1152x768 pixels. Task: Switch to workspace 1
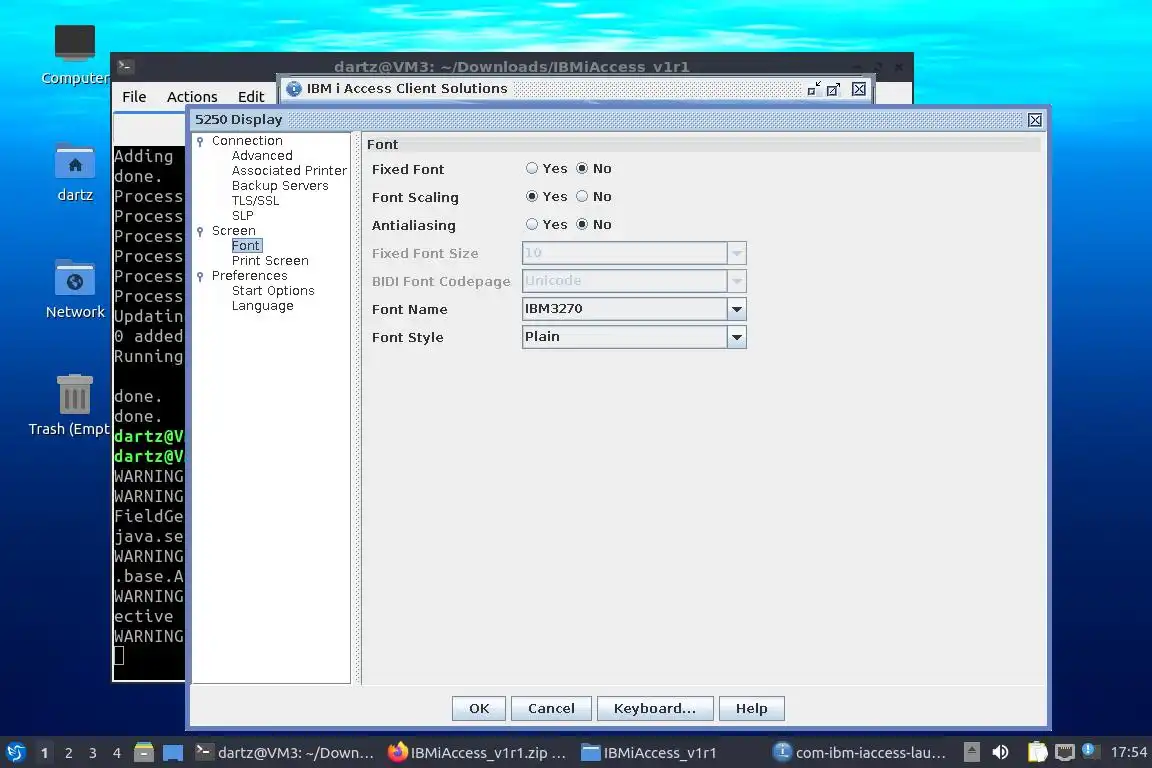click(45, 753)
